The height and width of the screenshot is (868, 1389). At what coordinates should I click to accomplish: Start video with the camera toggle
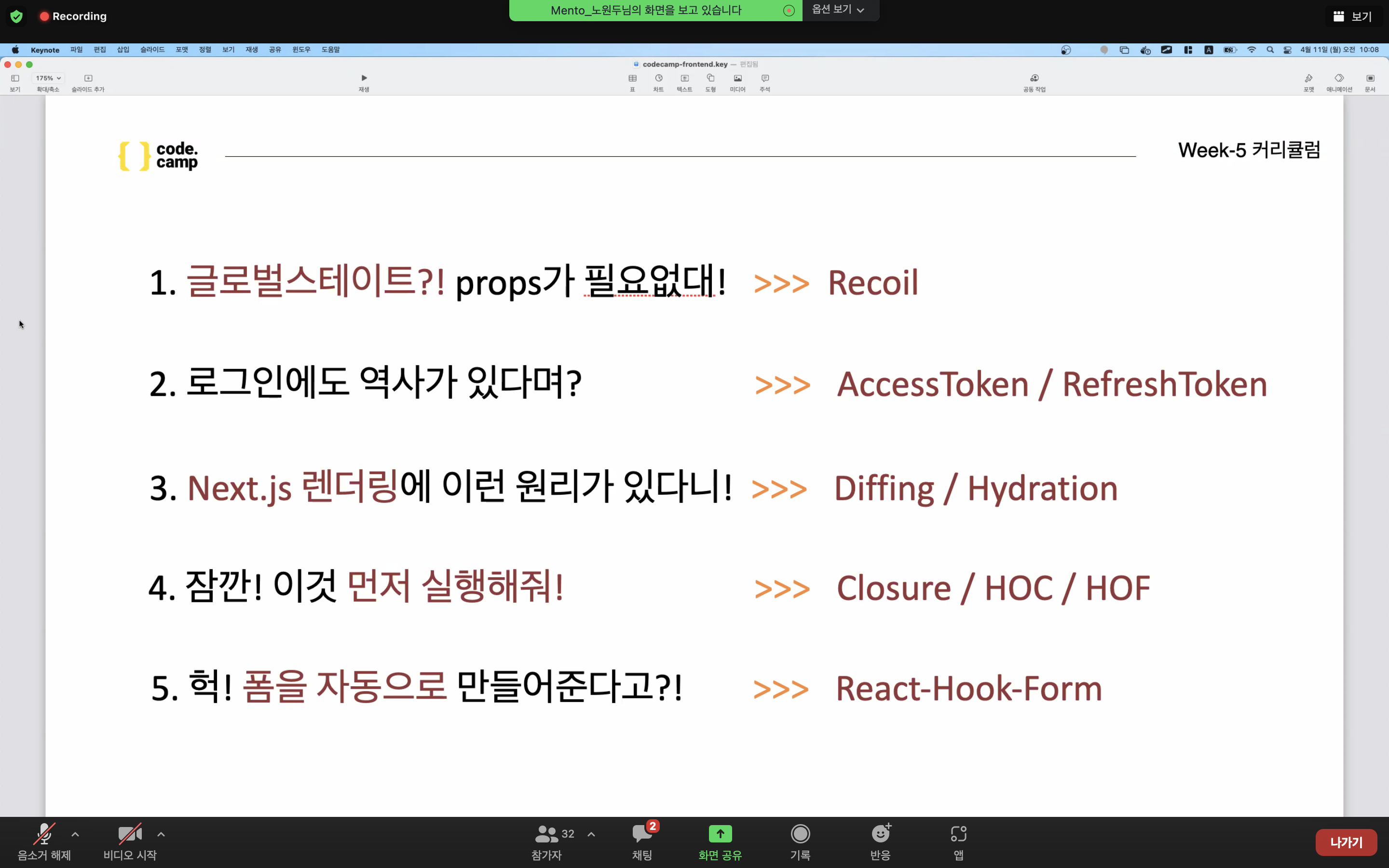point(130,834)
